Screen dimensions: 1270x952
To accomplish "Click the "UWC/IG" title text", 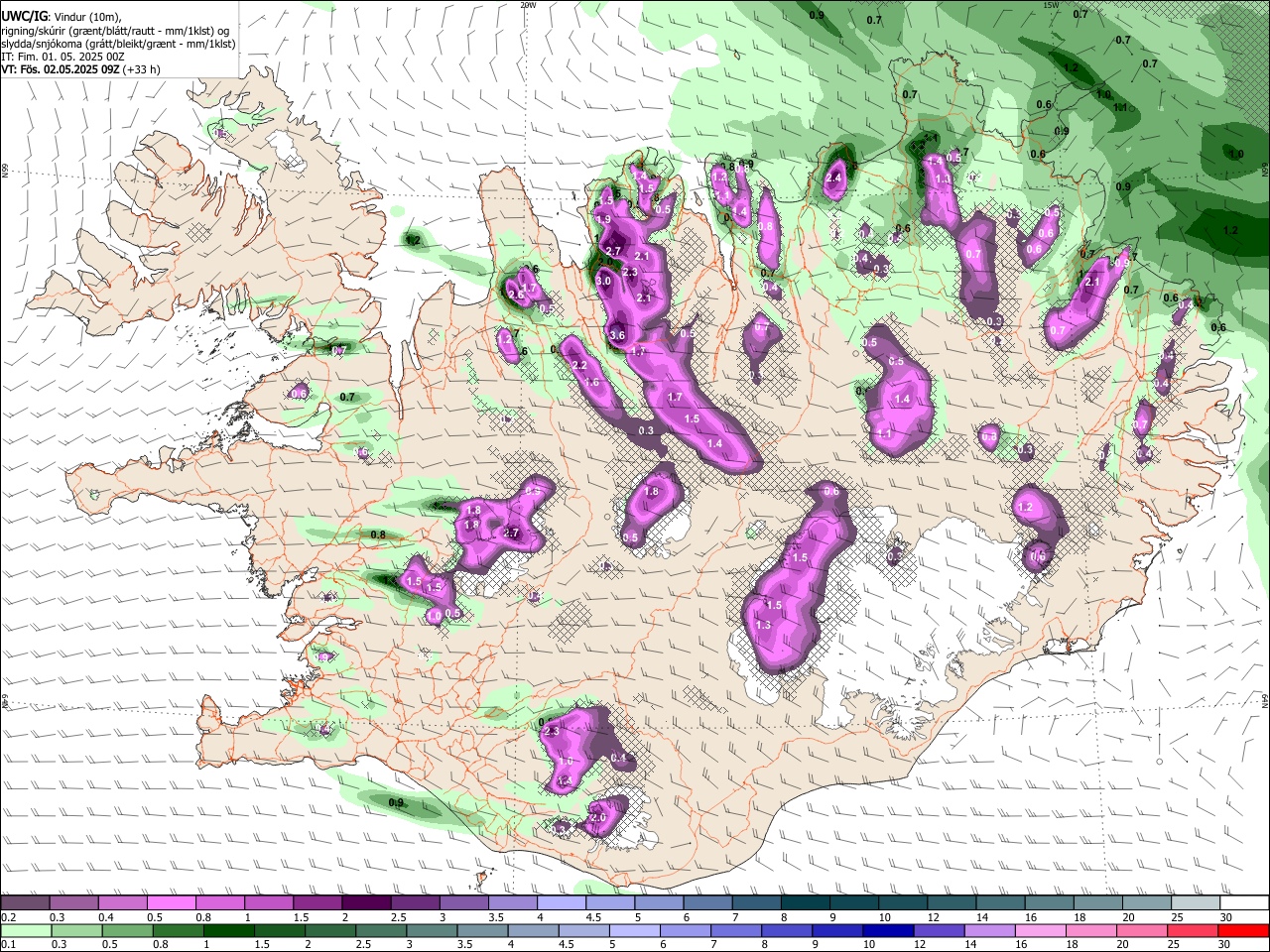I will tap(23, 17).
